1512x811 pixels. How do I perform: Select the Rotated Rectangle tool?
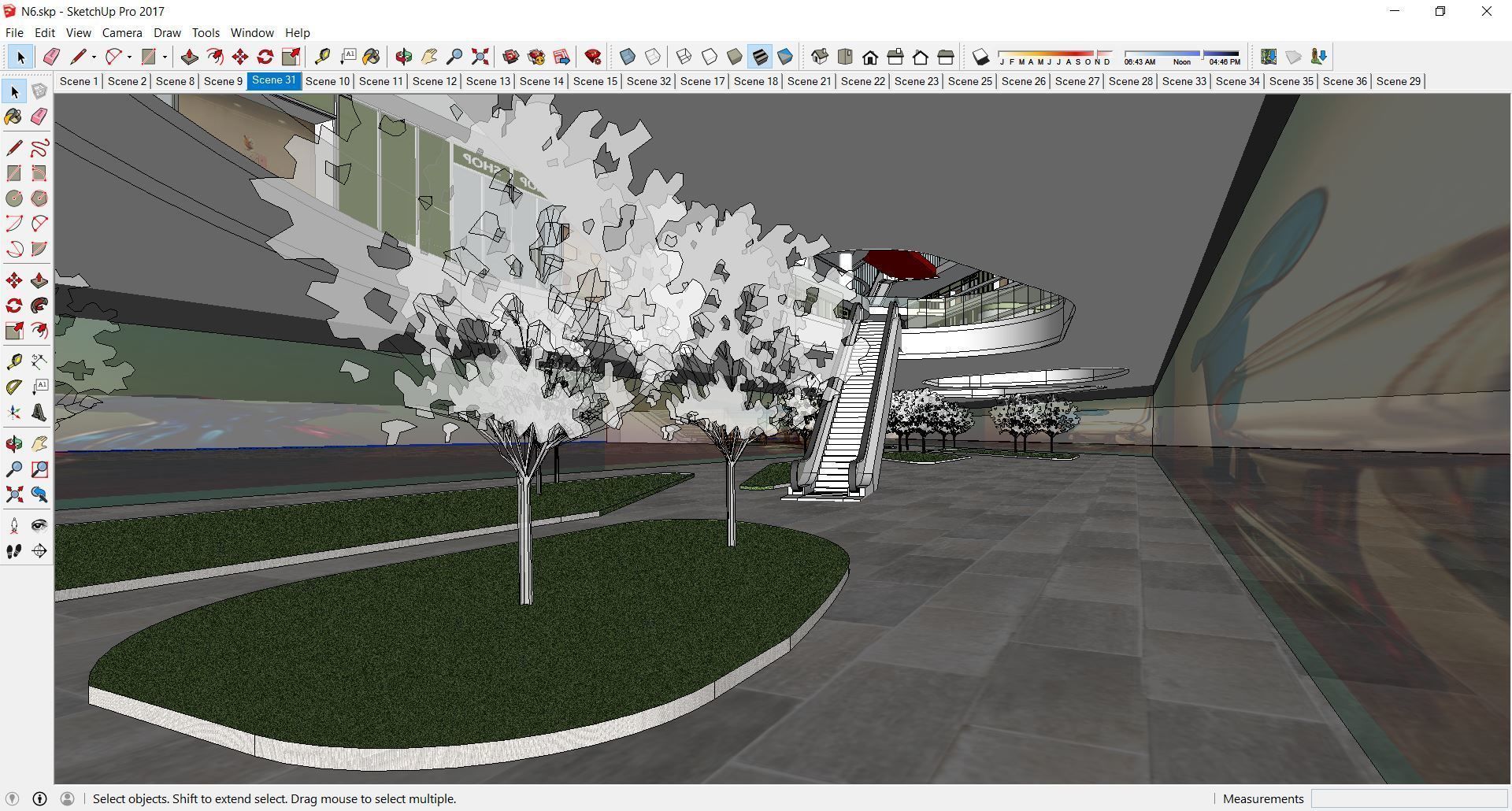[39, 173]
